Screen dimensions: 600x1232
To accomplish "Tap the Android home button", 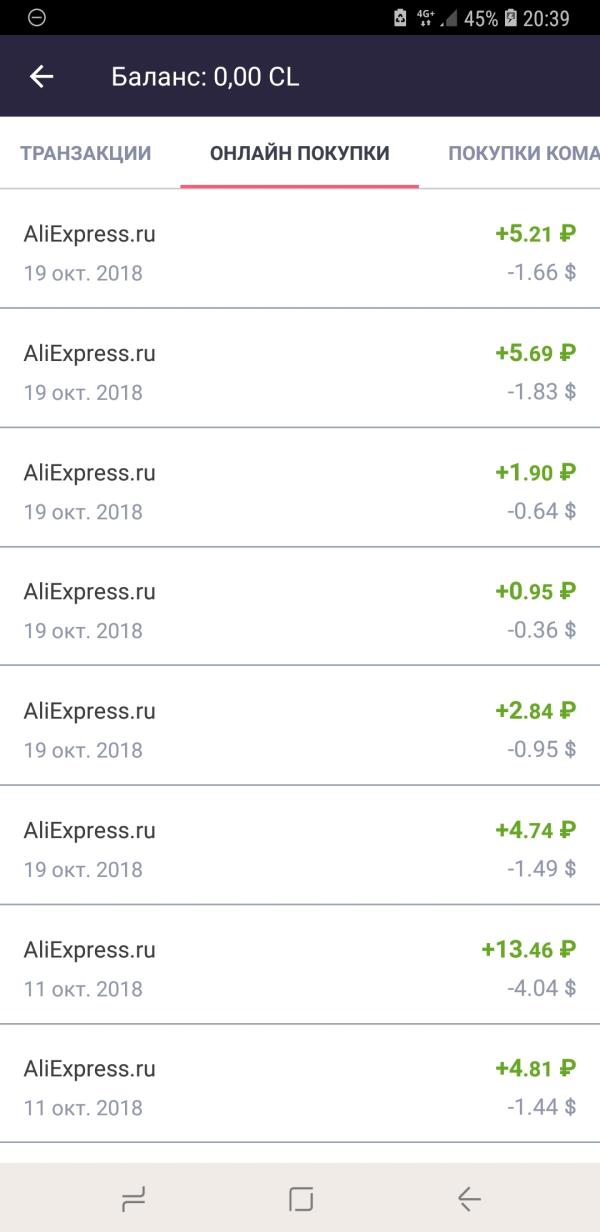I will point(301,1198).
